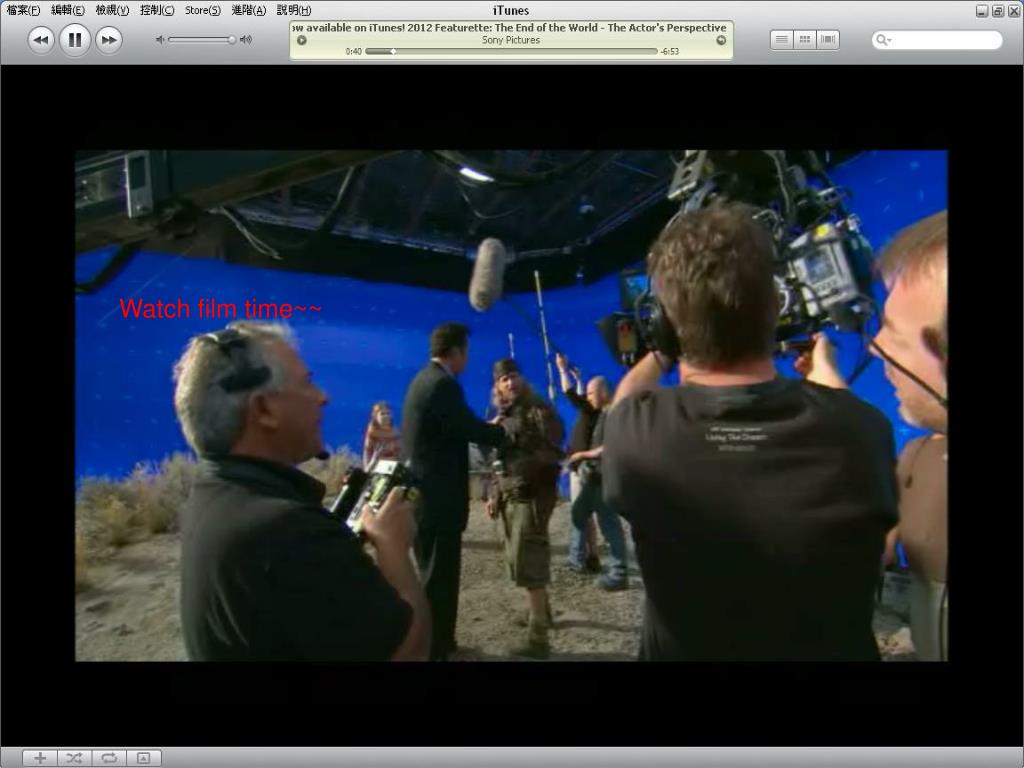Viewport: 1024px width, 768px height.
Task: Click the Sony Pictures artist text
Action: (x=511, y=40)
